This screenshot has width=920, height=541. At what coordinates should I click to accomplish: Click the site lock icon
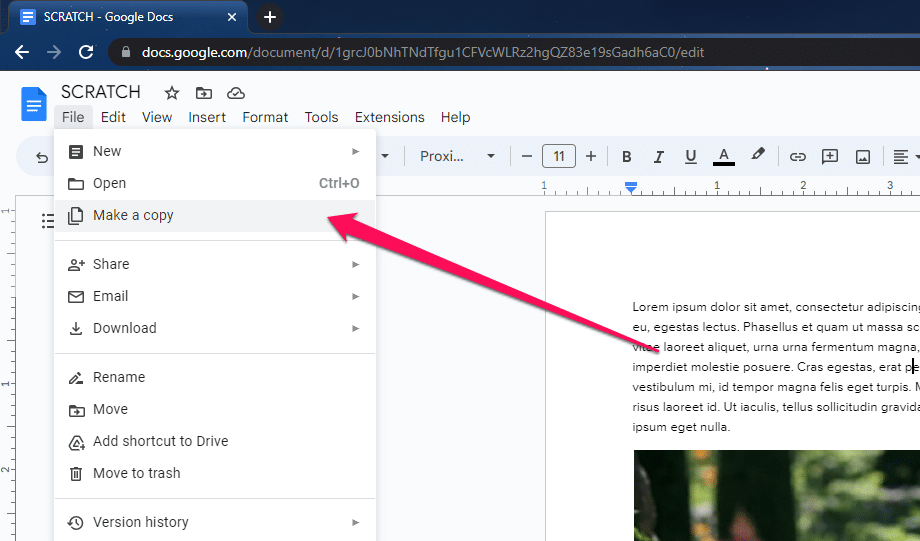tap(126, 52)
